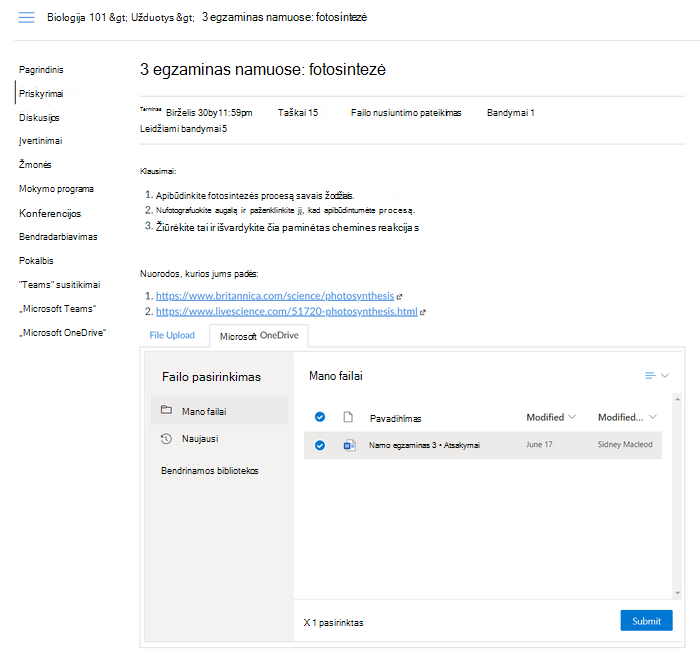Click Leidžiami bandymai 5 text
This screenshot has height=657, width=700.
click(x=183, y=129)
